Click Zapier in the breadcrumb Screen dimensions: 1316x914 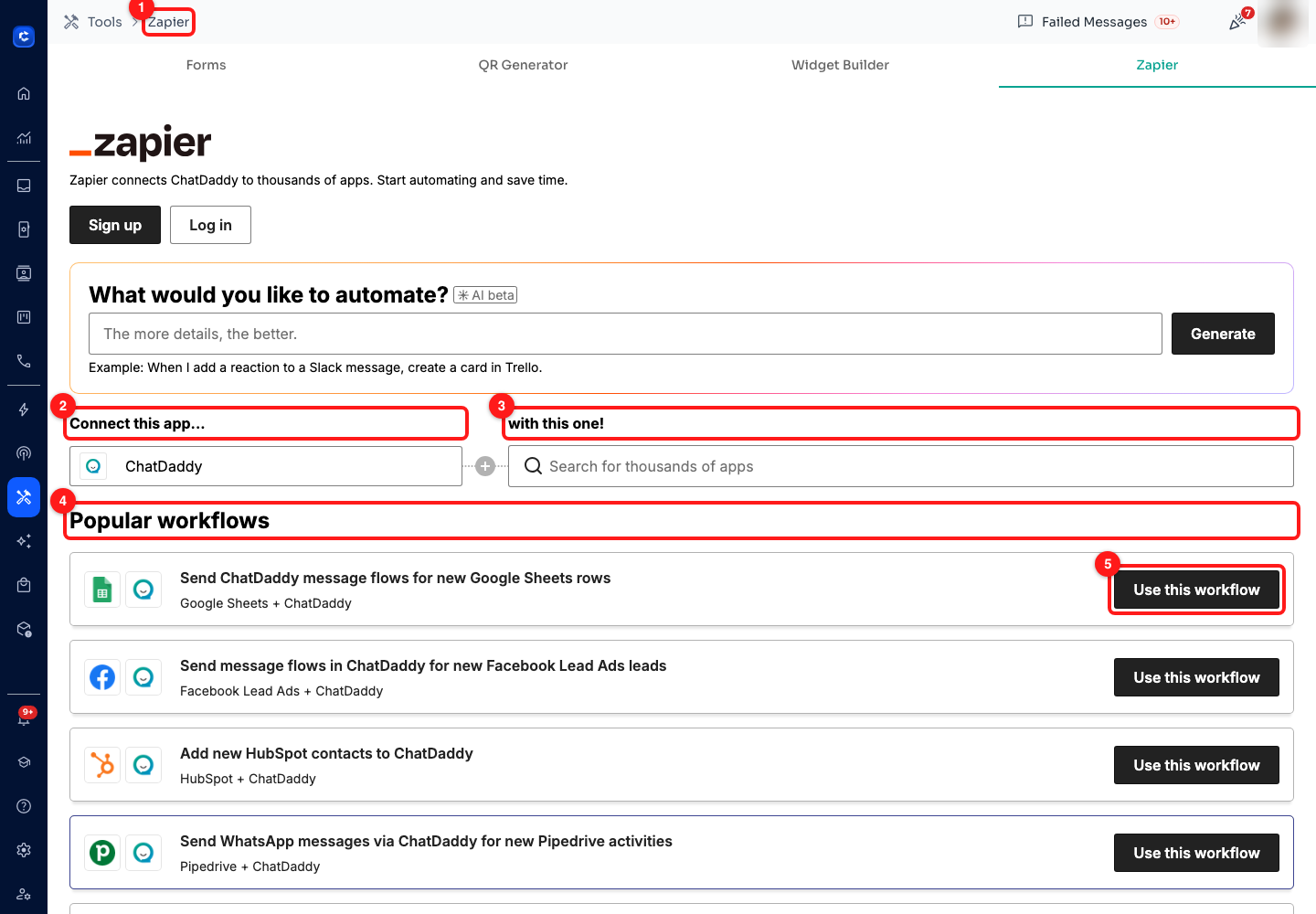pos(169,22)
